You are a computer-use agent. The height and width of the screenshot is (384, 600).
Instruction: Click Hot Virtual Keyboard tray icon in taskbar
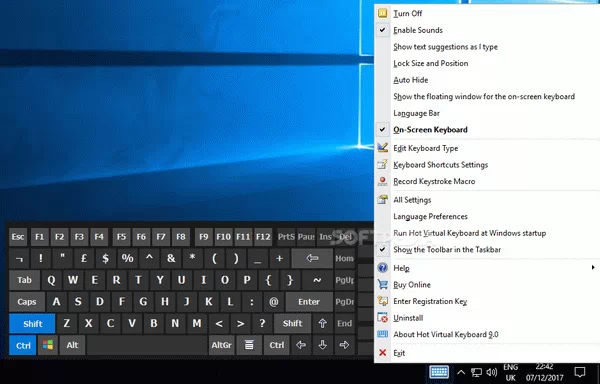(x=439, y=372)
